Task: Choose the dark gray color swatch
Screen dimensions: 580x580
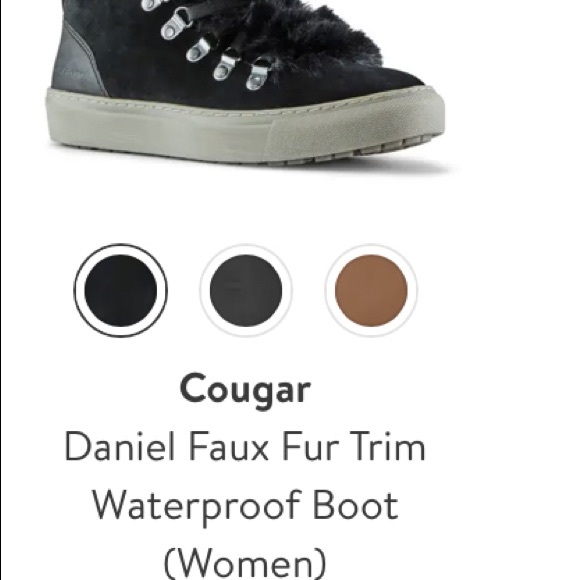Action: point(246,290)
